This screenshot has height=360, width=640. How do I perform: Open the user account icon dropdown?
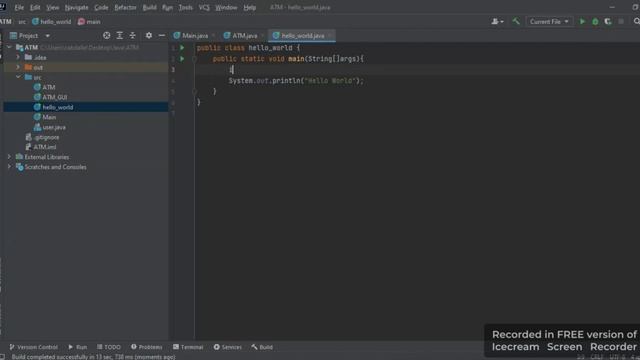(x=497, y=22)
